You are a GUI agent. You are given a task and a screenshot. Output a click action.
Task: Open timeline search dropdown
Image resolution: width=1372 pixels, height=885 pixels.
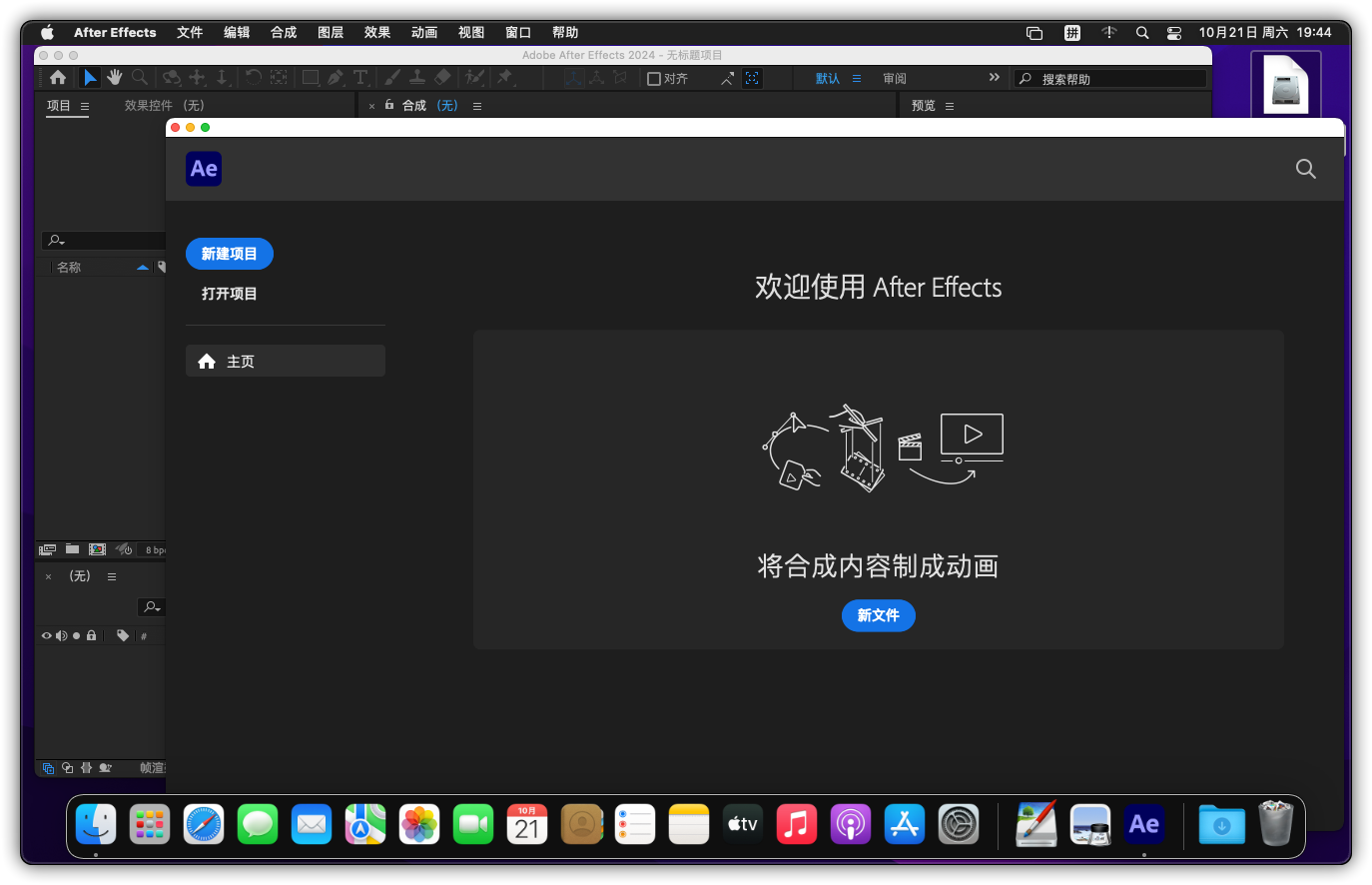pos(151,607)
